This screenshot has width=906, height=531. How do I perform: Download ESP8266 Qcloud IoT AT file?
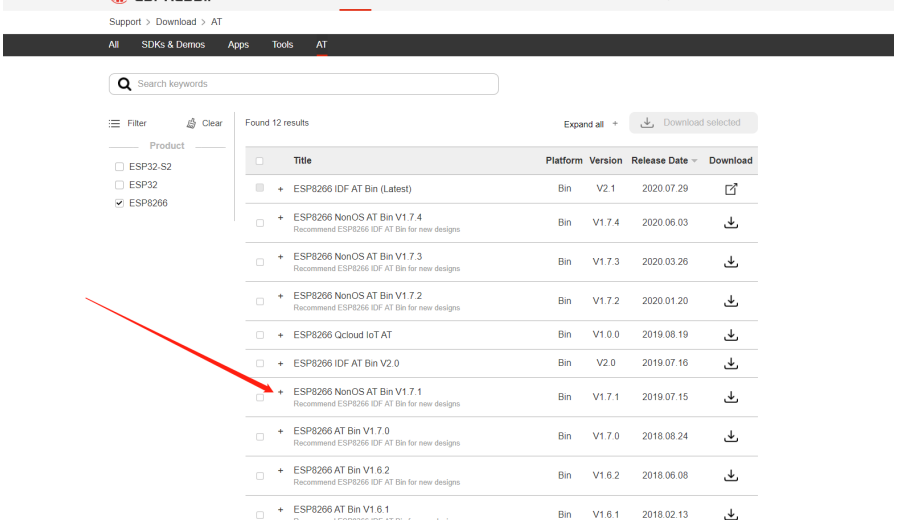pos(731,335)
